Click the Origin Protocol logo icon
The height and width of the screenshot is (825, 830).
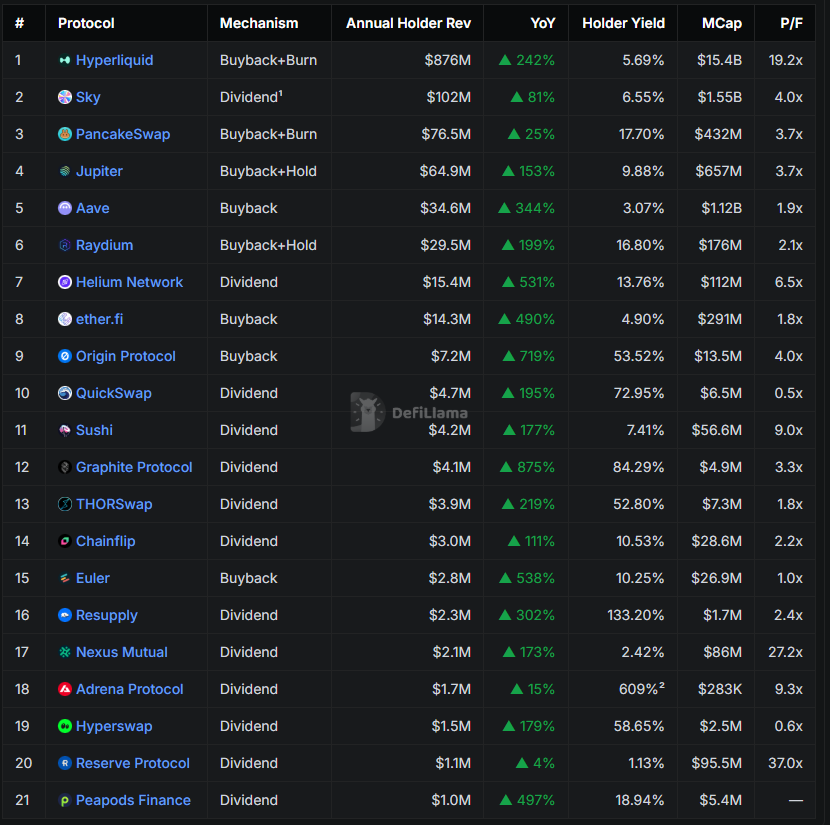point(65,356)
